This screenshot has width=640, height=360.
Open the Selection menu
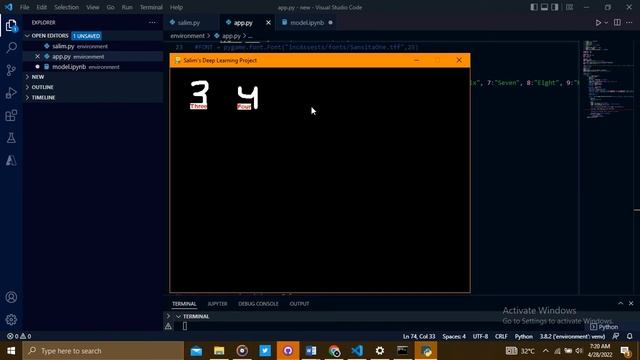point(67,7)
